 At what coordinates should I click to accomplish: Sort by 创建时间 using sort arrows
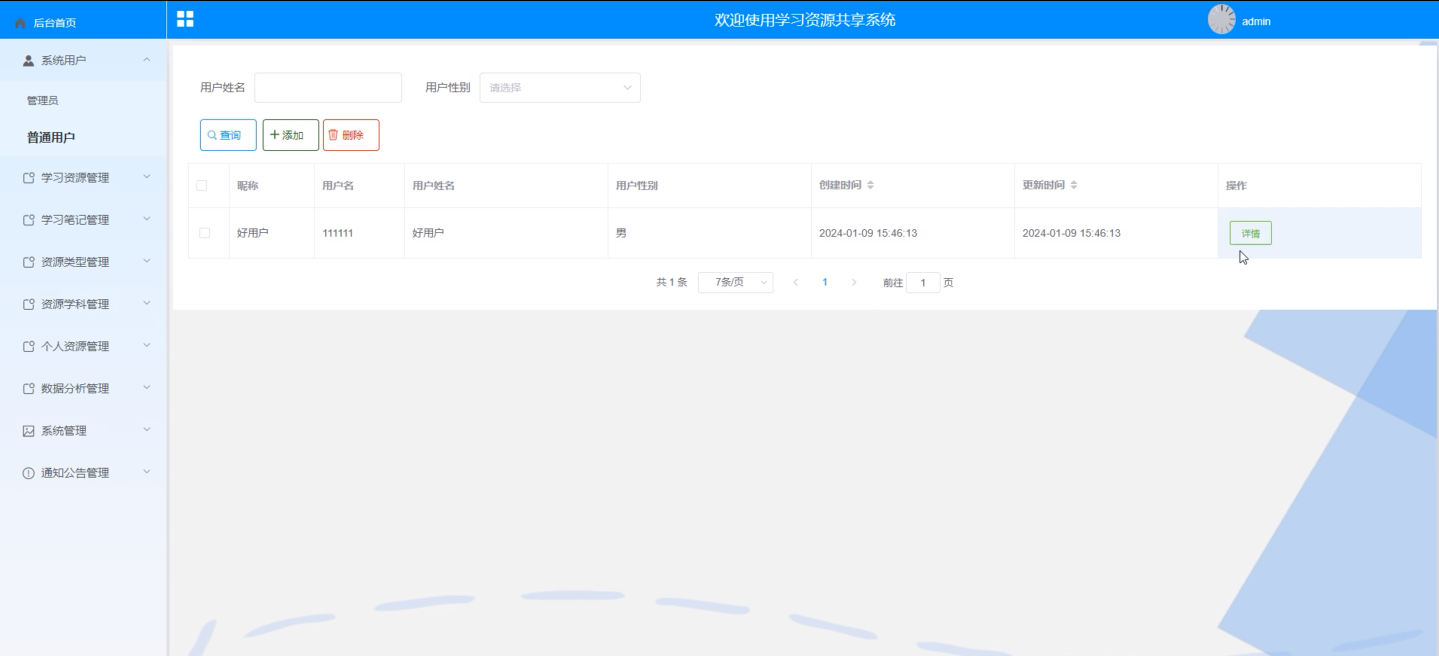tap(870, 186)
